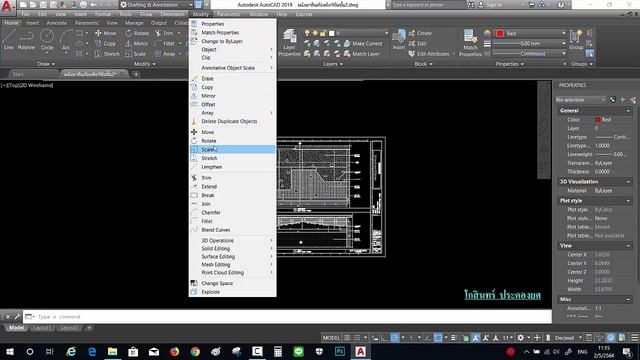The width and height of the screenshot is (640, 360).
Task: Open the Manage ribbon tab
Action: tap(134, 23)
